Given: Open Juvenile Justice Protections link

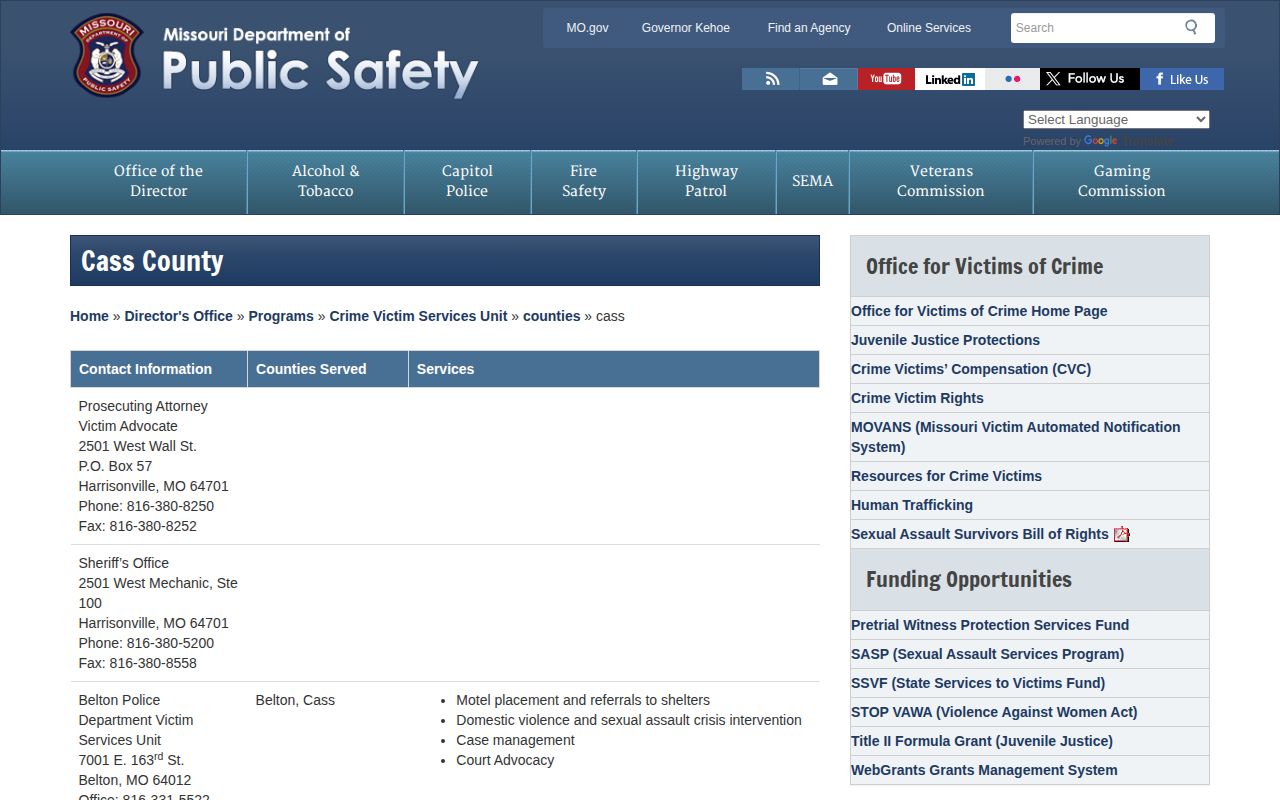Looking at the screenshot, I should click(x=945, y=340).
